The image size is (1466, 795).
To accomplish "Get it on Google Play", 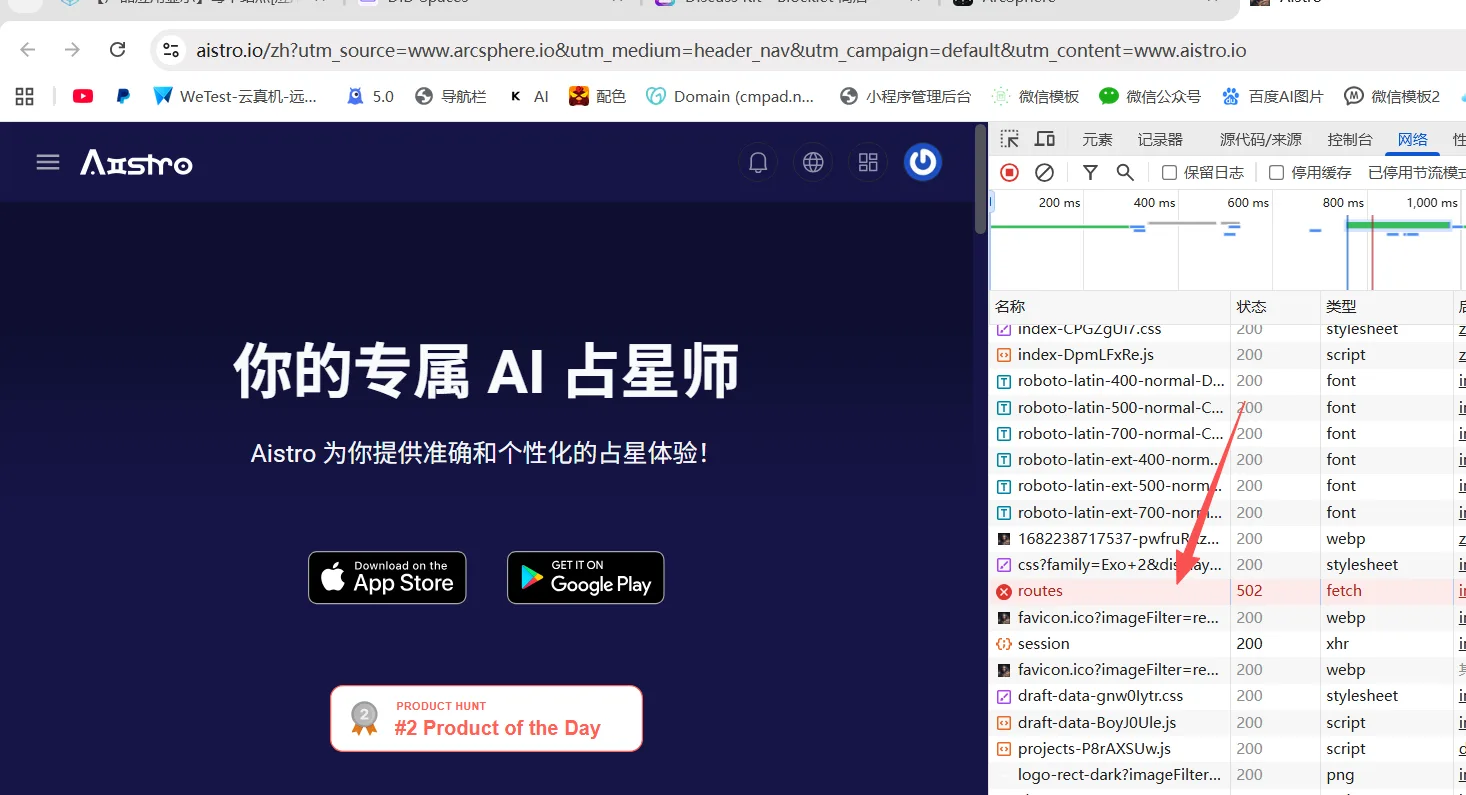I will click(x=586, y=578).
